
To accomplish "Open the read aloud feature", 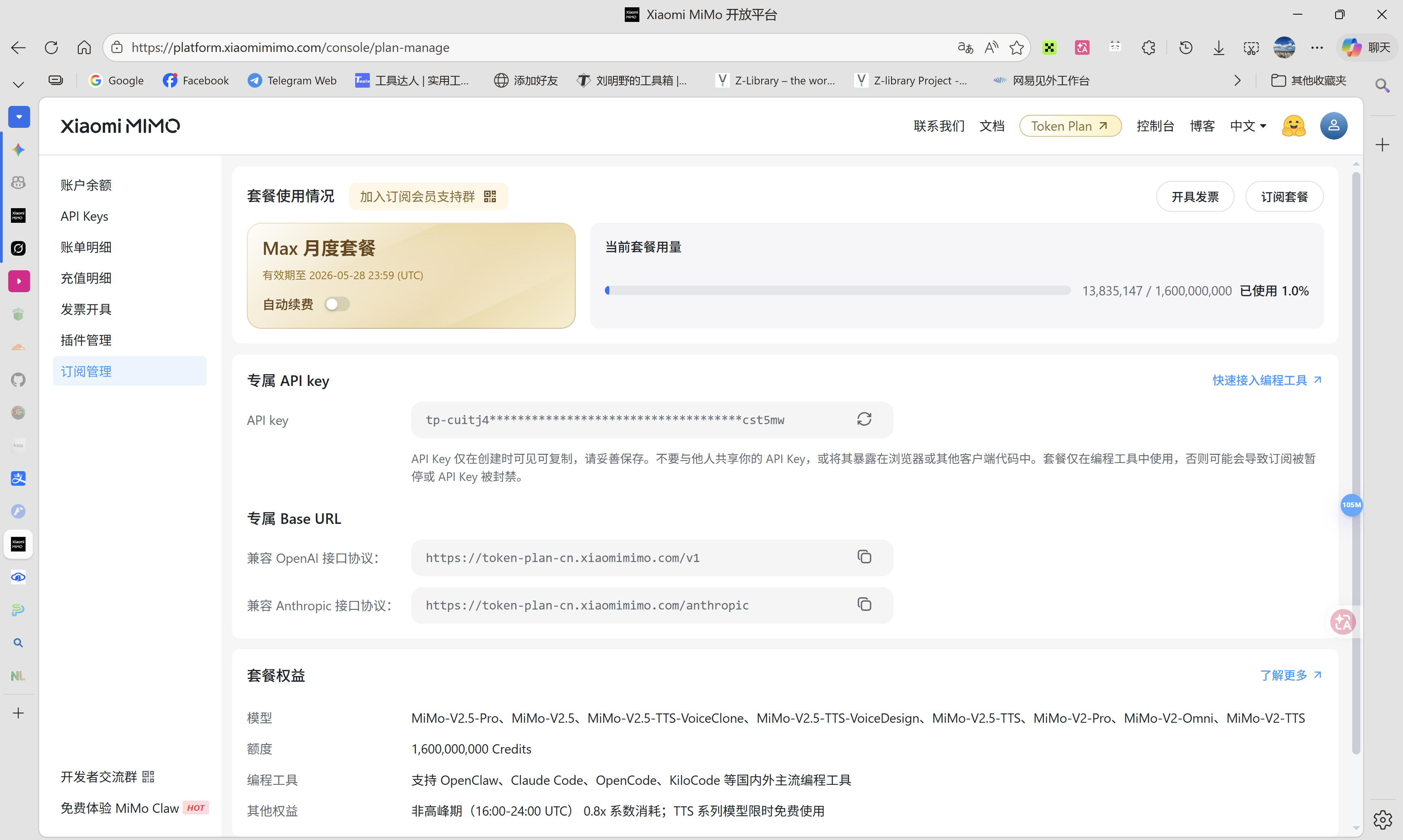I will (991, 47).
